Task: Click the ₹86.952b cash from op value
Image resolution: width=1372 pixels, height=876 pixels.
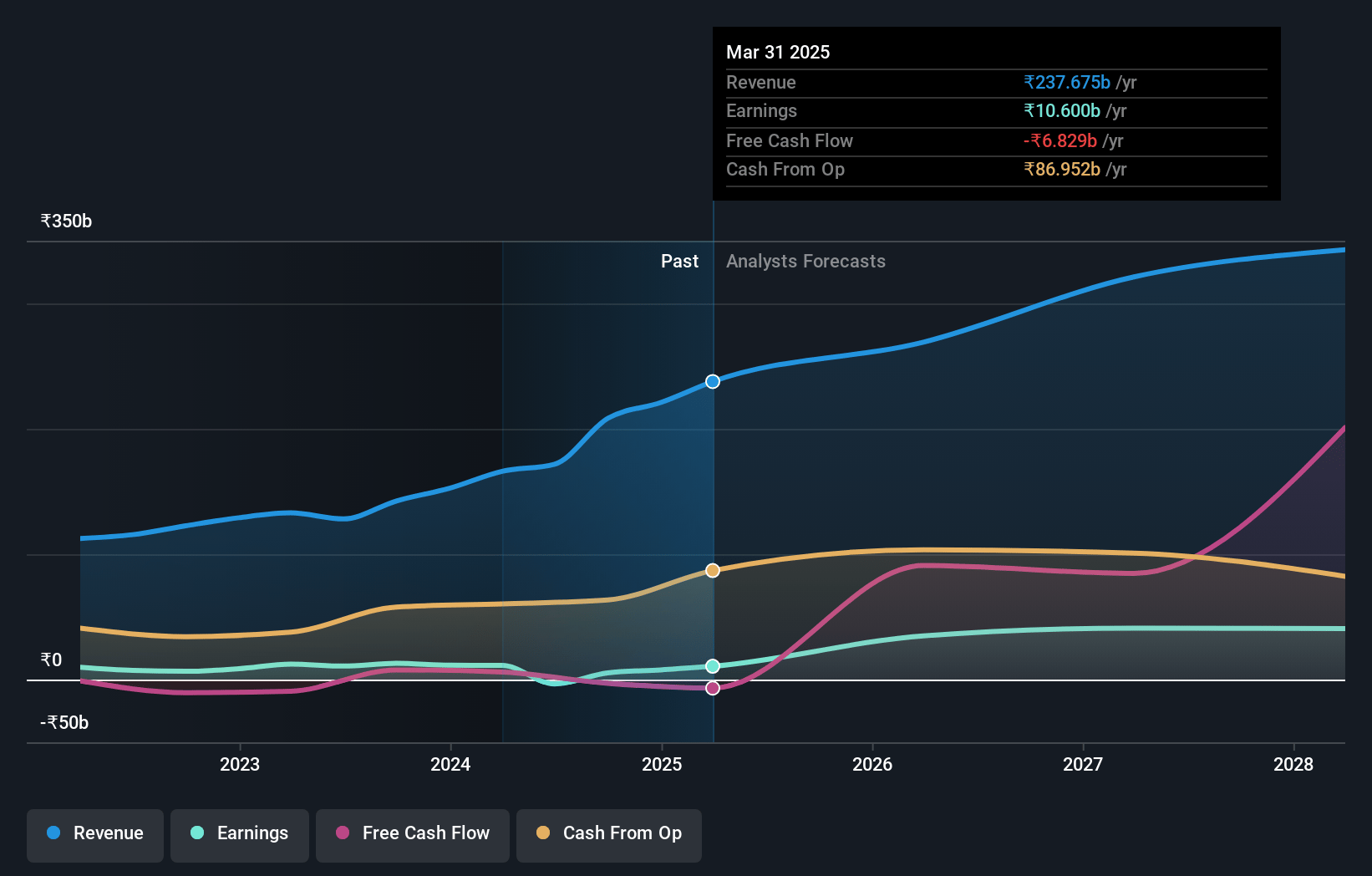Action: point(1062,169)
